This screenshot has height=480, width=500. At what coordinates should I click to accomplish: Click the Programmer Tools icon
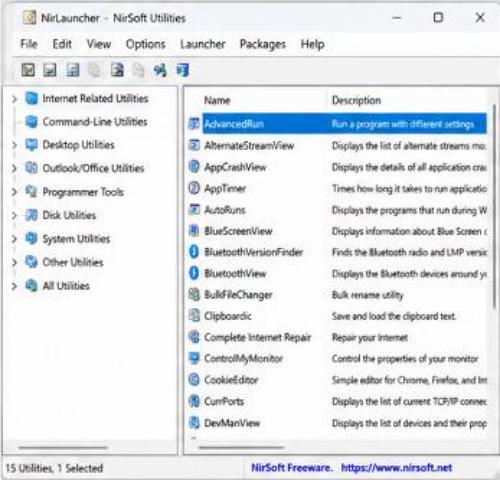32,192
